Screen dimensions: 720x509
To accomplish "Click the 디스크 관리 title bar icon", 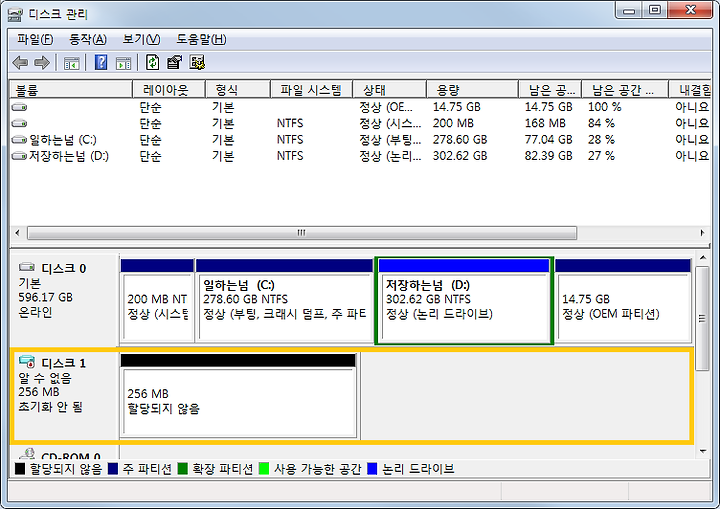I will click(15, 15).
